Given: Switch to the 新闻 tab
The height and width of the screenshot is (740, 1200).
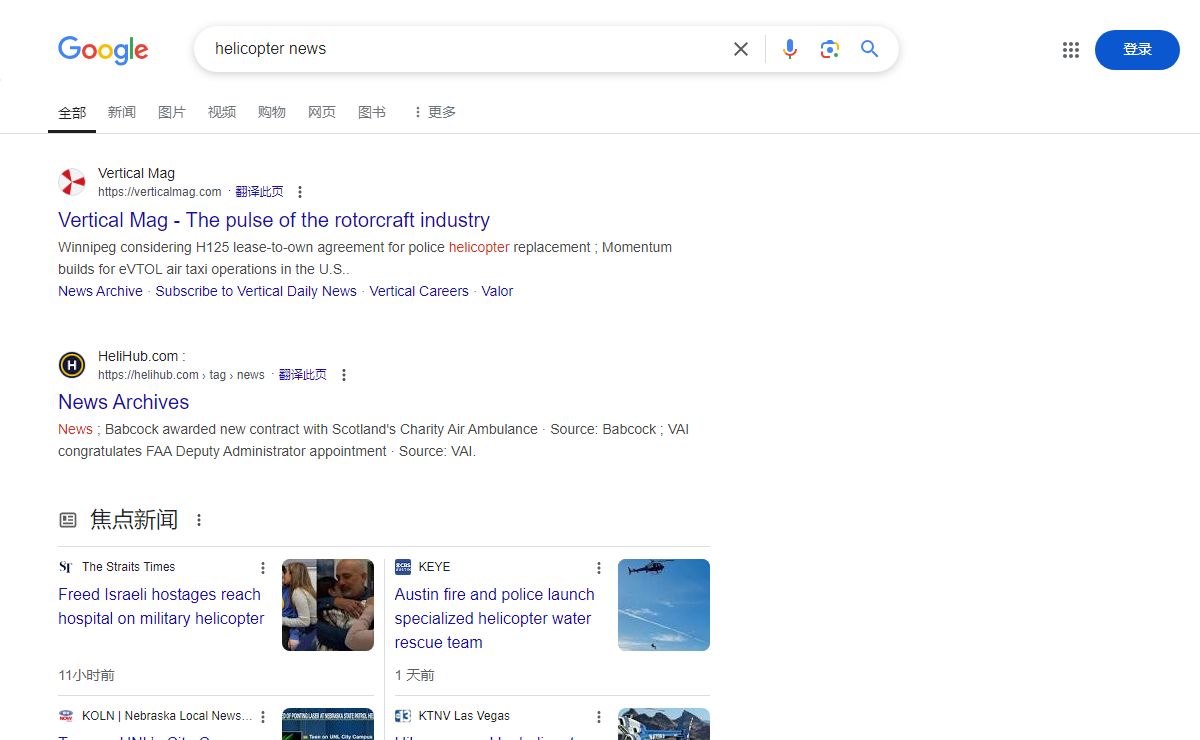Looking at the screenshot, I should tap(122, 112).
